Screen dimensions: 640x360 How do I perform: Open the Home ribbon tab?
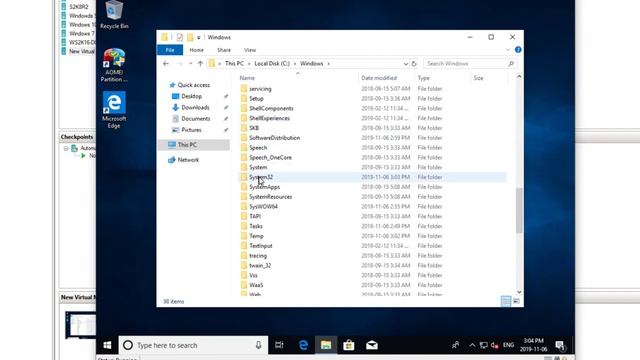(x=196, y=50)
